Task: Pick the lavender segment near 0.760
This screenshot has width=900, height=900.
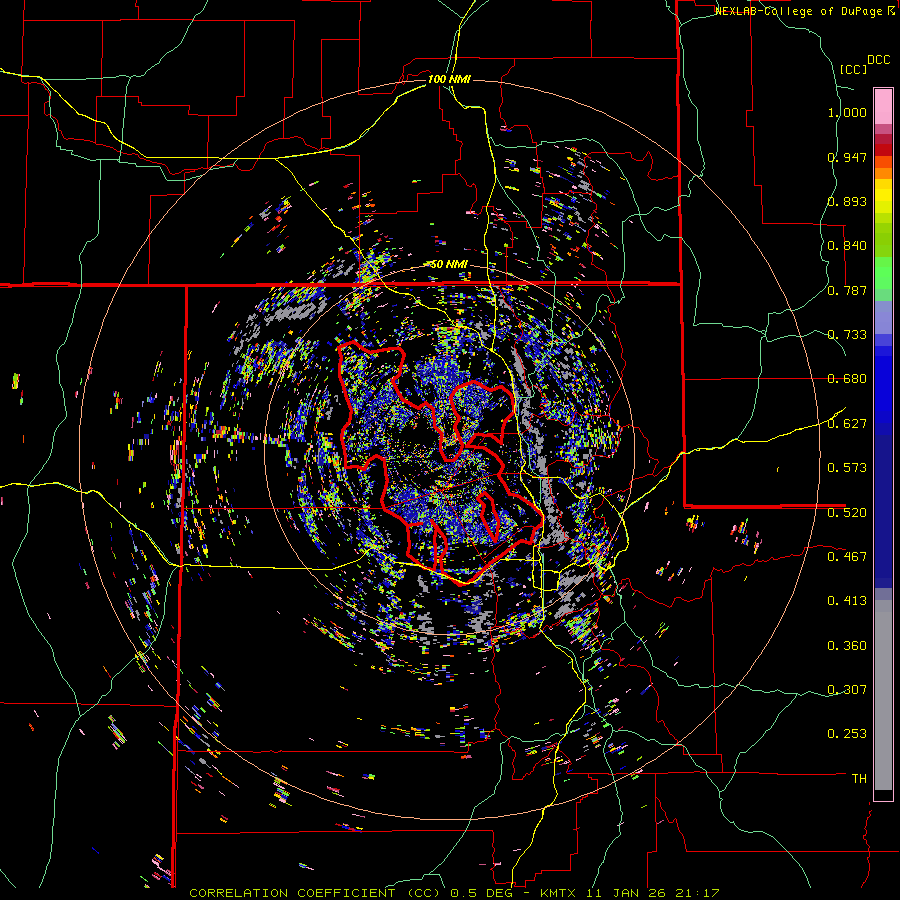Action: coord(883,317)
